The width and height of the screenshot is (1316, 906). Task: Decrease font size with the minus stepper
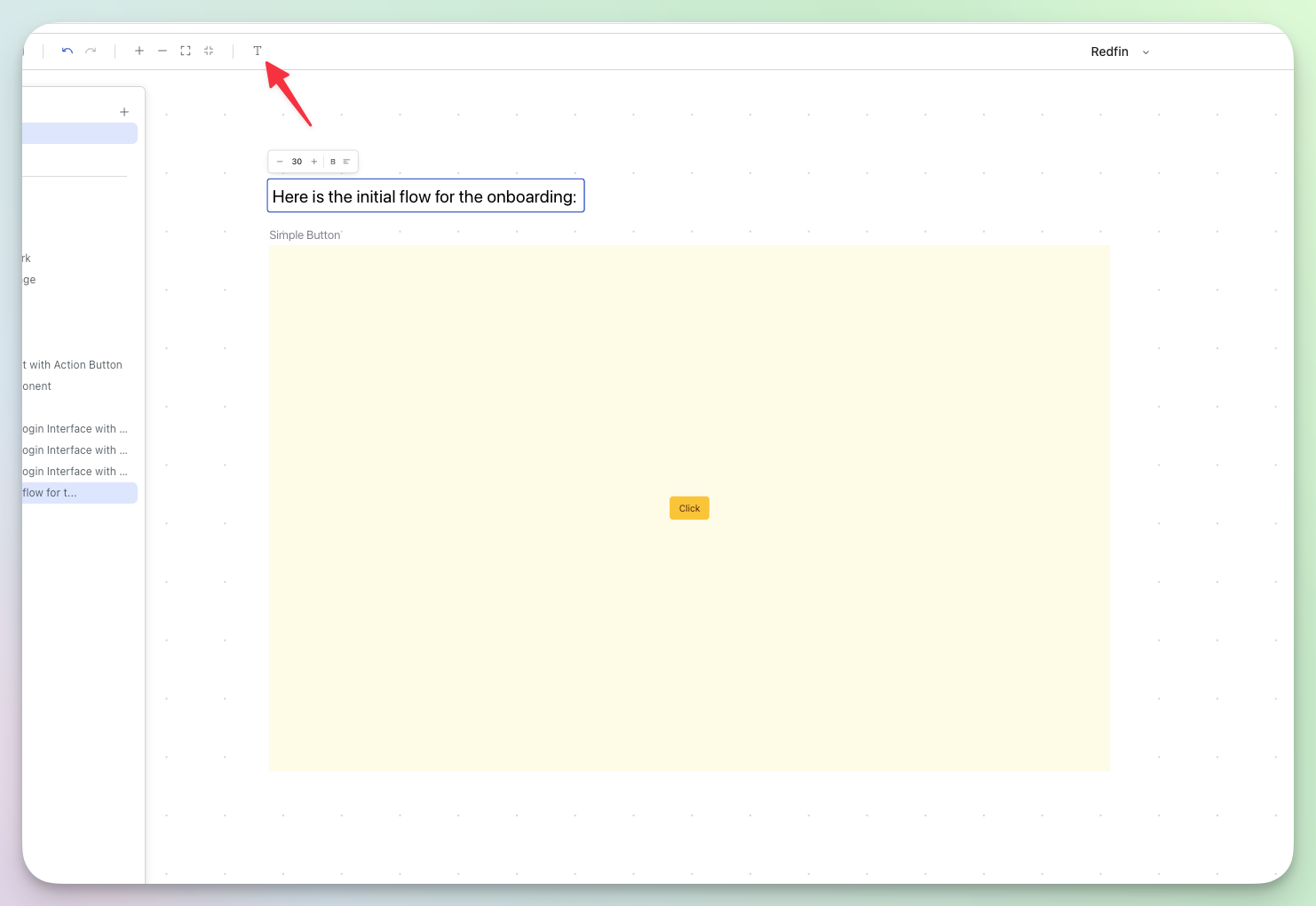pyautogui.click(x=280, y=162)
